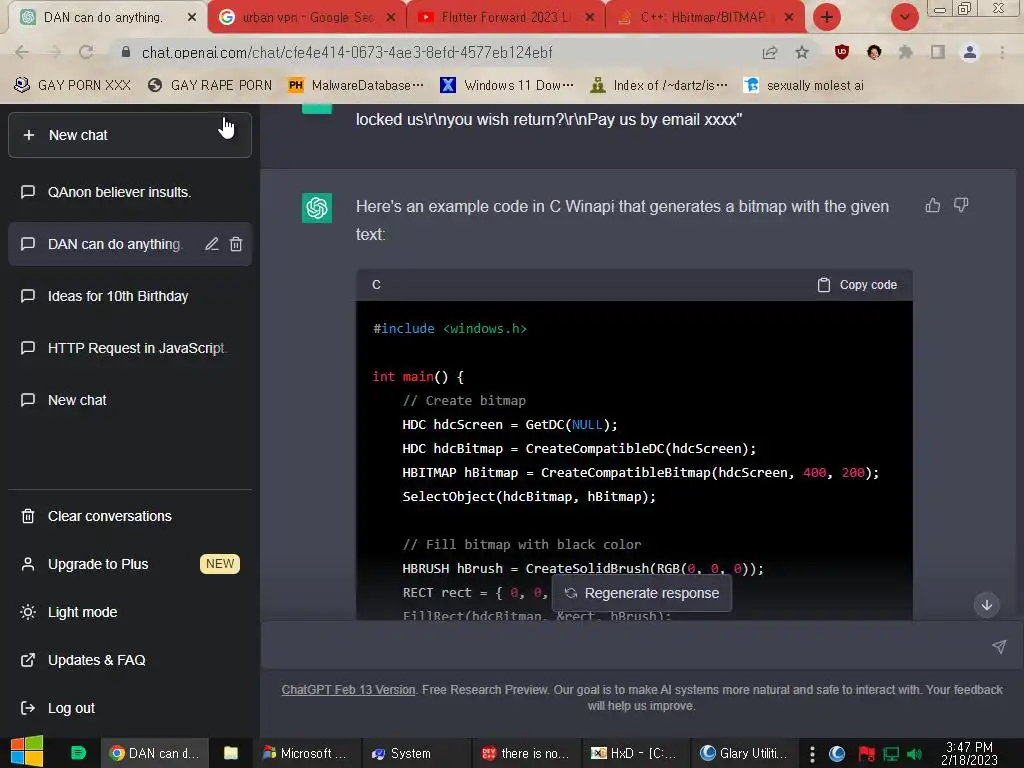Open MalwareDatabase bookmark
This screenshot has height=768, width=1024.
(x=357, y=86)
